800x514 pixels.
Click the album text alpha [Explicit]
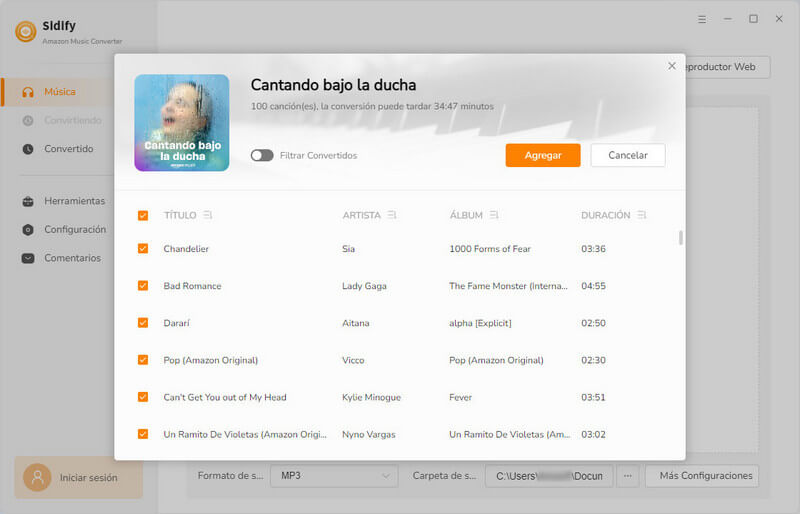(480, 323)
